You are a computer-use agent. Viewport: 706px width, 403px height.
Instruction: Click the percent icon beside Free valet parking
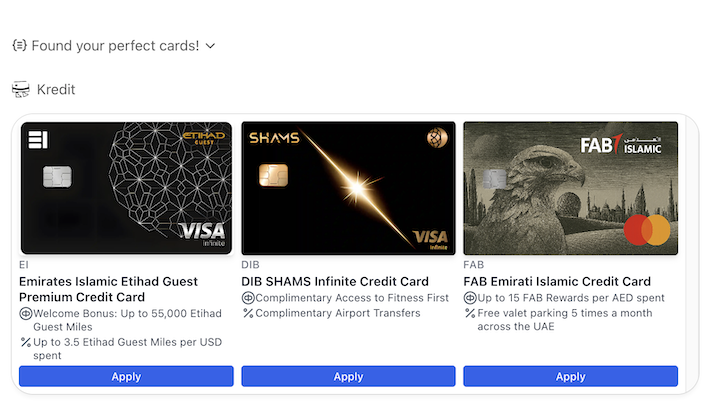470,314
